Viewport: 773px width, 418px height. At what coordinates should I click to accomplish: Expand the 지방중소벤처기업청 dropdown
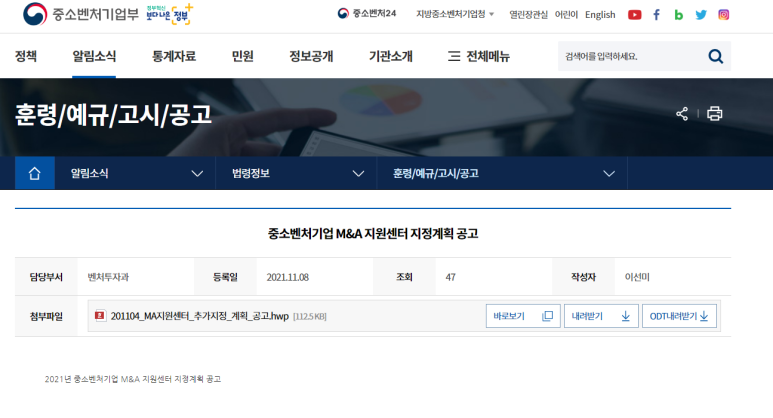(455, 14)
